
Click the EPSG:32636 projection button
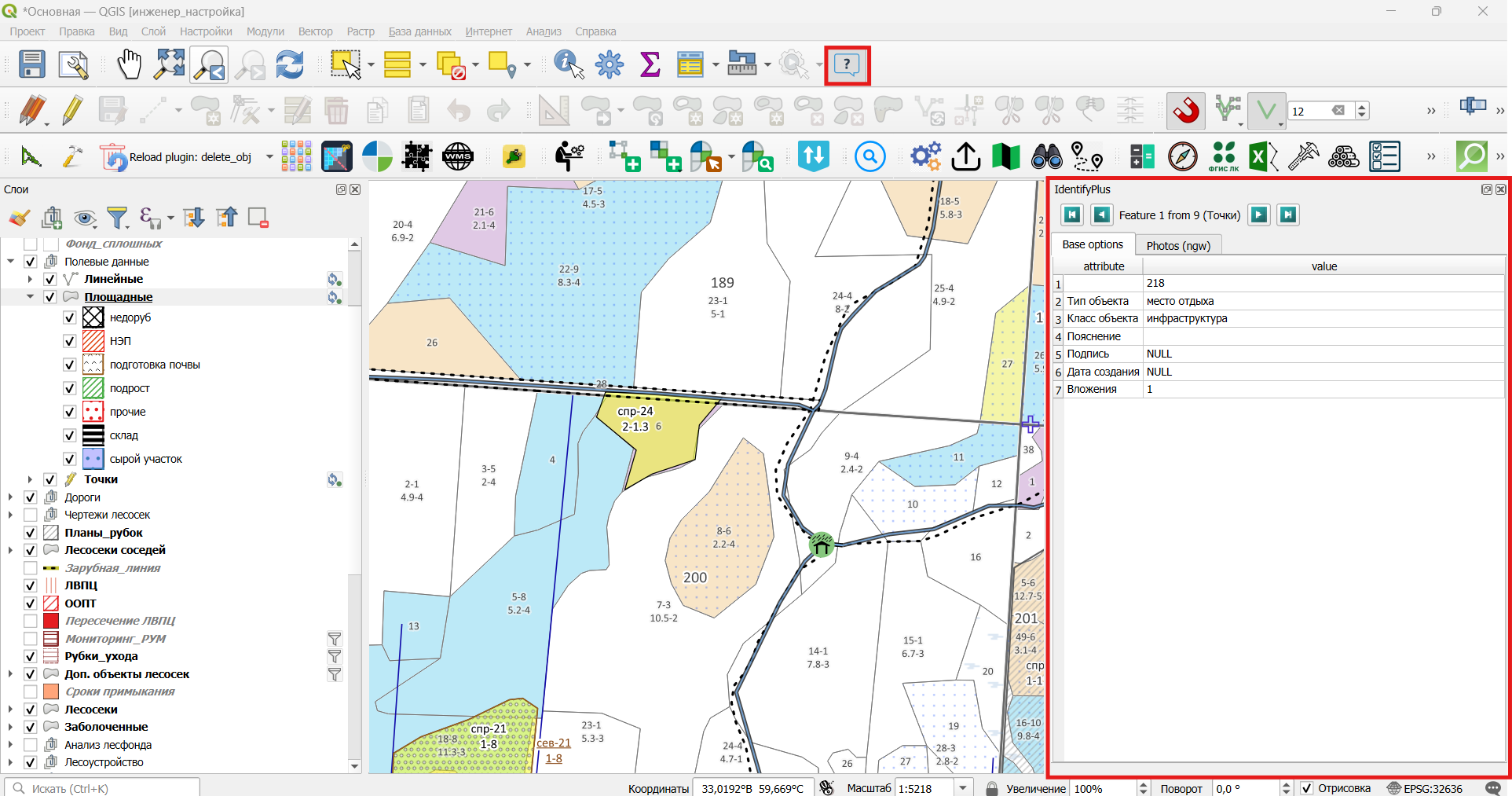pos(1425,788)
